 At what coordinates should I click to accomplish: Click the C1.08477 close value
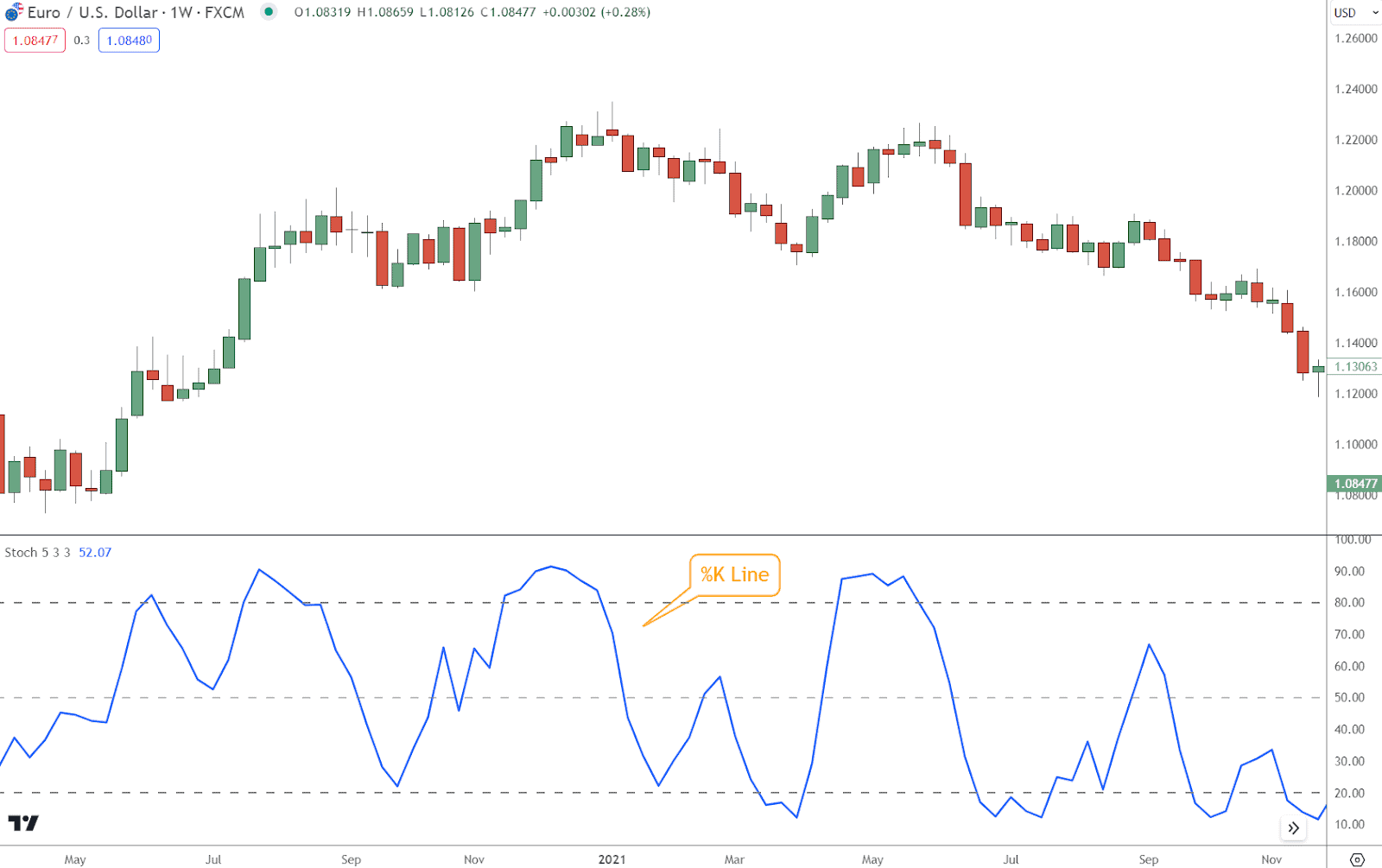[x=508, y=12]
